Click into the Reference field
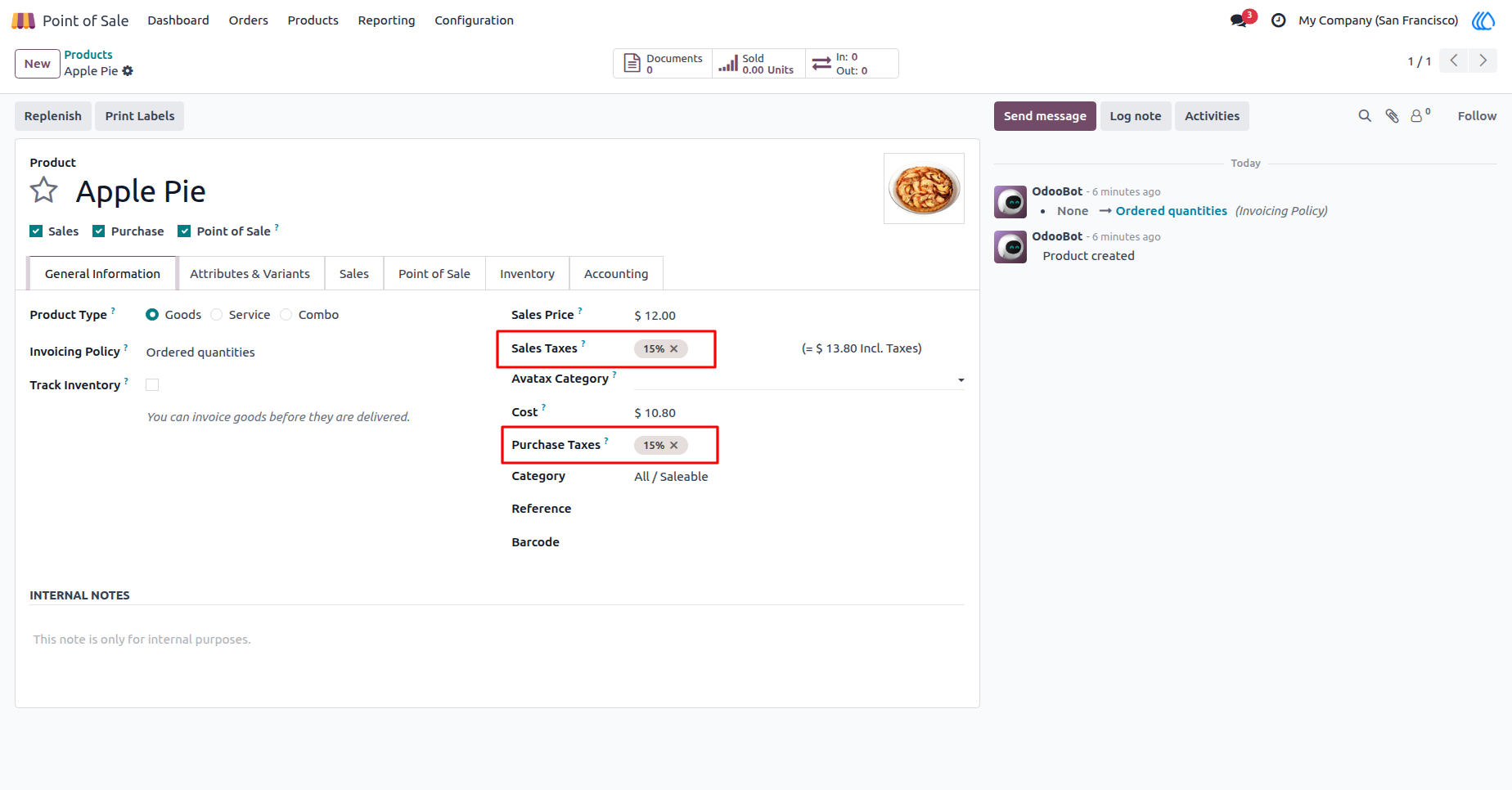Image resolution: width=1512 pixels, height=790 pixels. [x=799, y=509]
